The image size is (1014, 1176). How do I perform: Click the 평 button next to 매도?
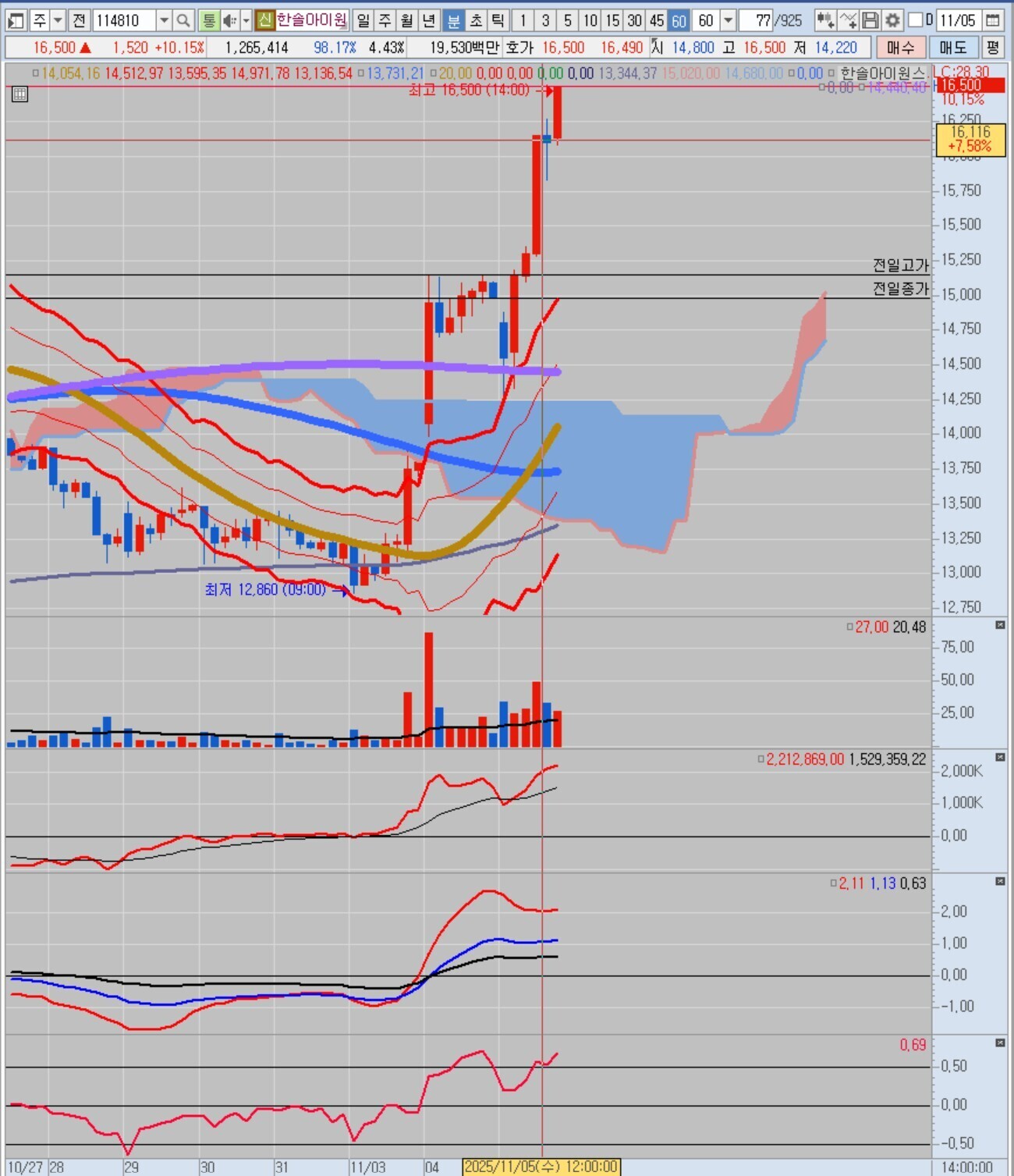click(992, 48)
